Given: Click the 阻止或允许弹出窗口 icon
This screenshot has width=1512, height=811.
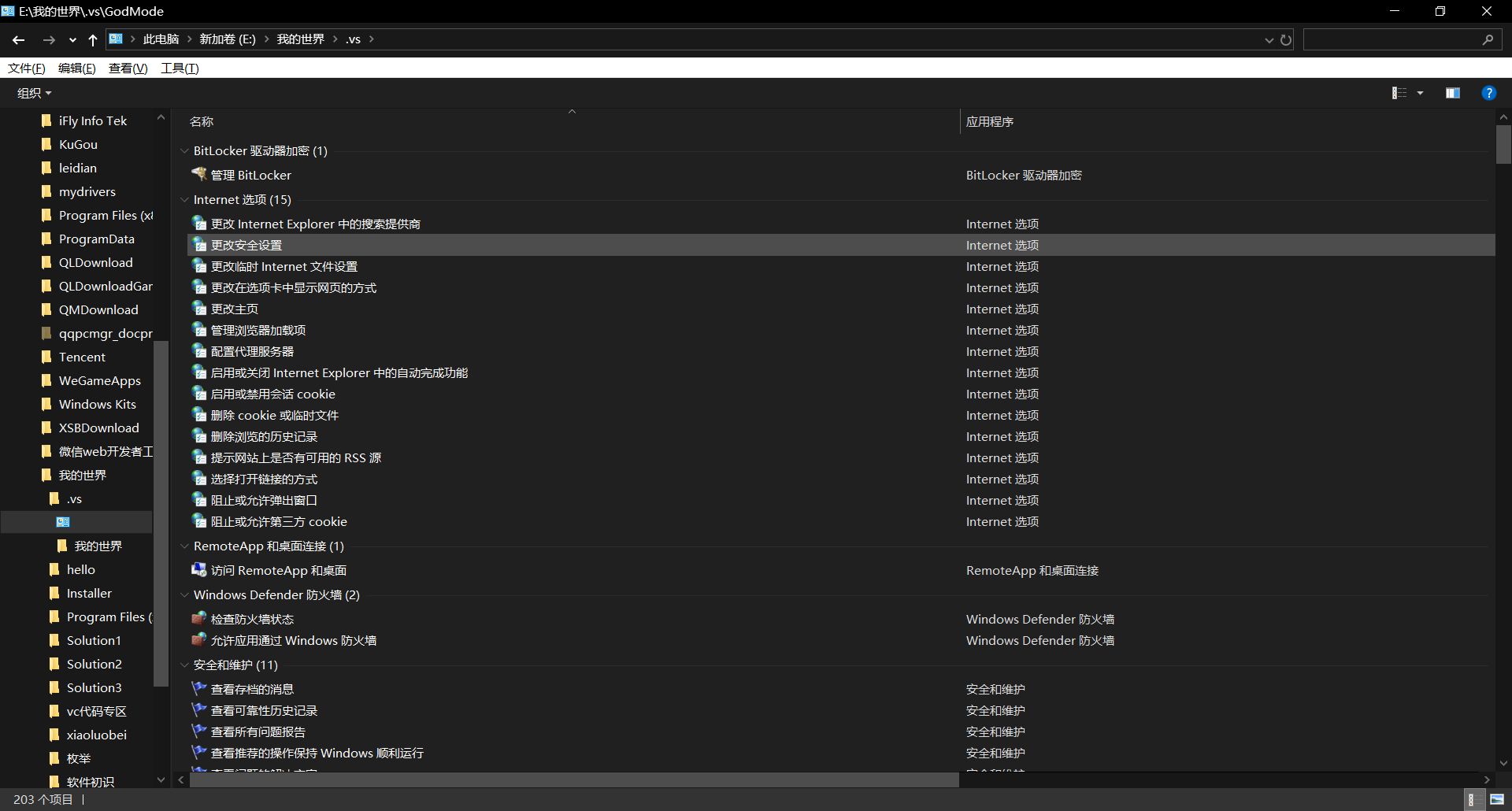Looking at the screenshot, I should (199, 500).
